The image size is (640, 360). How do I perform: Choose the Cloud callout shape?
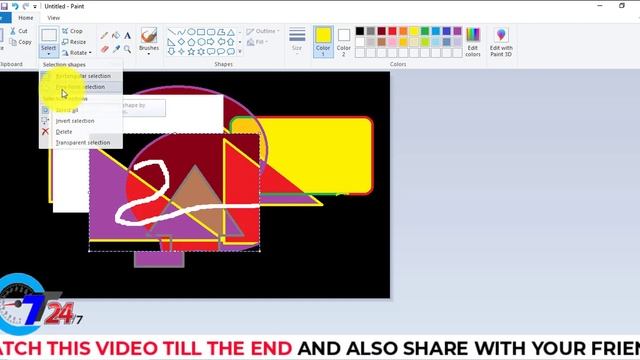pyautogui.click(x=231, y=51)
